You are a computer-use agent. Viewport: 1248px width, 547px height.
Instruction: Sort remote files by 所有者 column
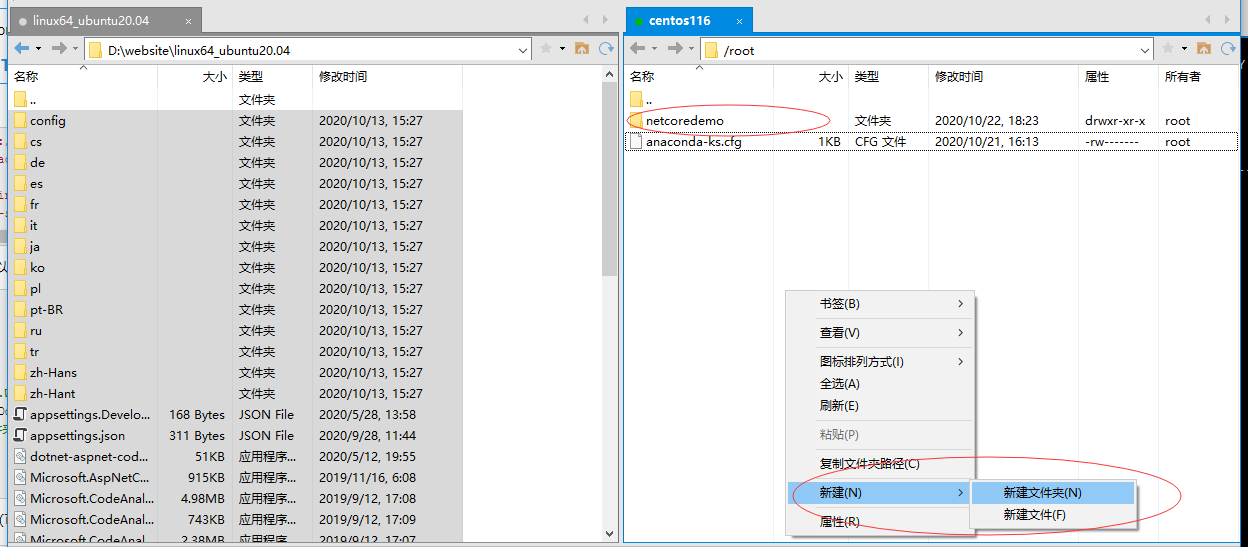point(1198,77)
